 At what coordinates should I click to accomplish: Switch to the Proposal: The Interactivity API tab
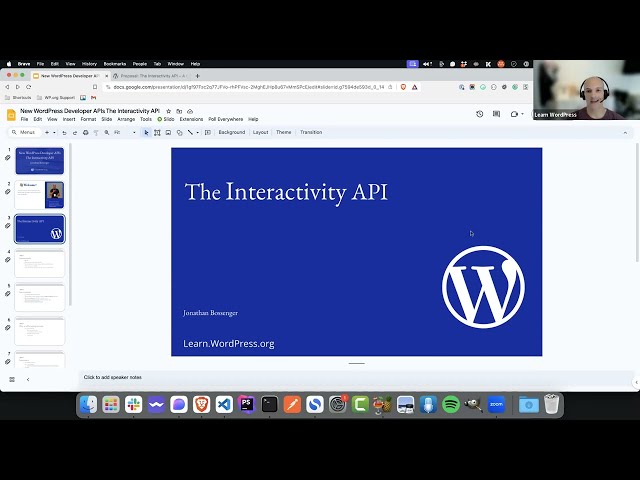tap(151, 76)
